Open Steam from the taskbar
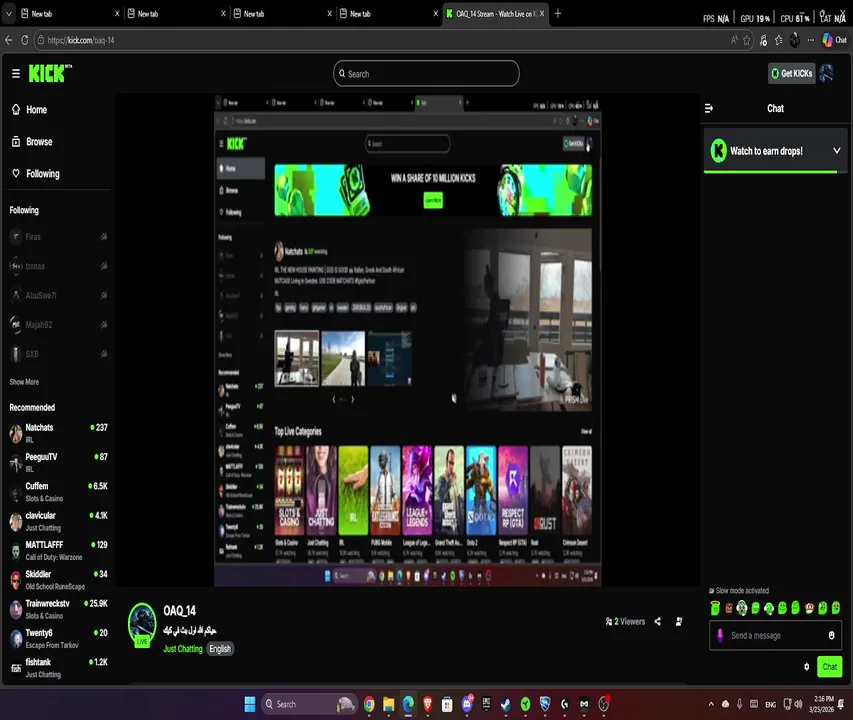 (506, 704)
